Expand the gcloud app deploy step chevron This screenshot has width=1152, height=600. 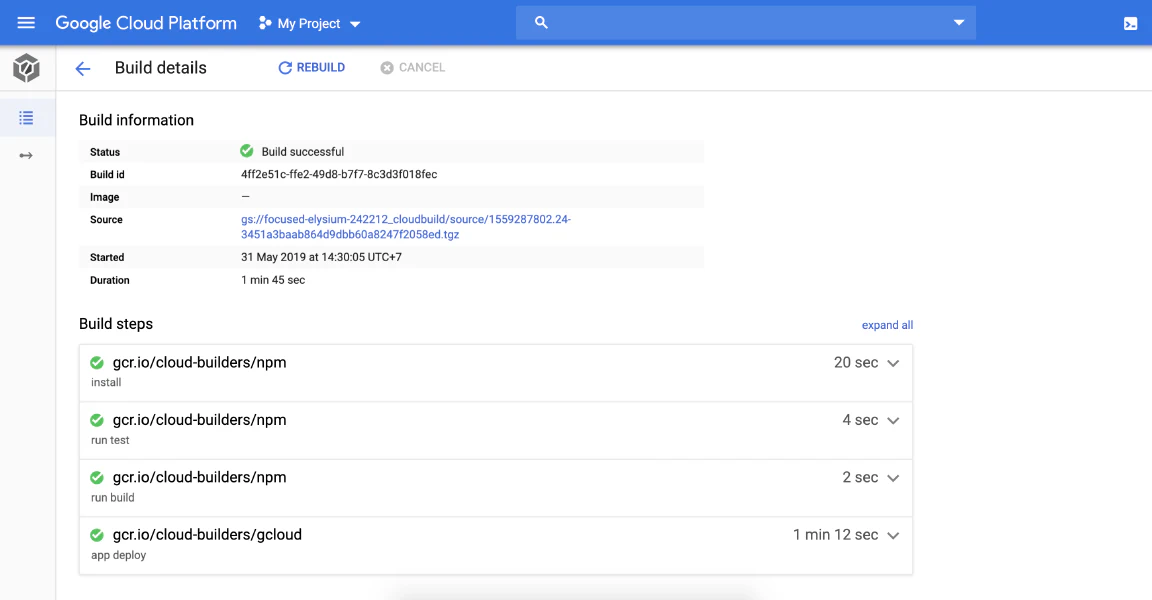893,535
